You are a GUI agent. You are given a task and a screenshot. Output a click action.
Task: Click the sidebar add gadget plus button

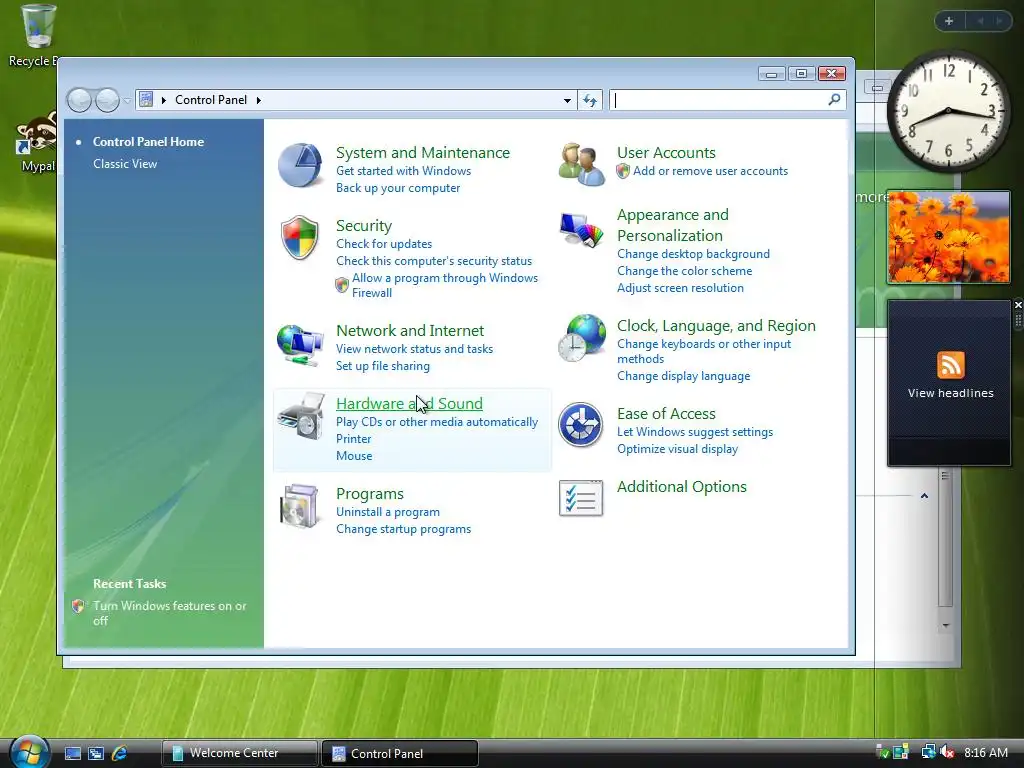(x=949, y=21)
